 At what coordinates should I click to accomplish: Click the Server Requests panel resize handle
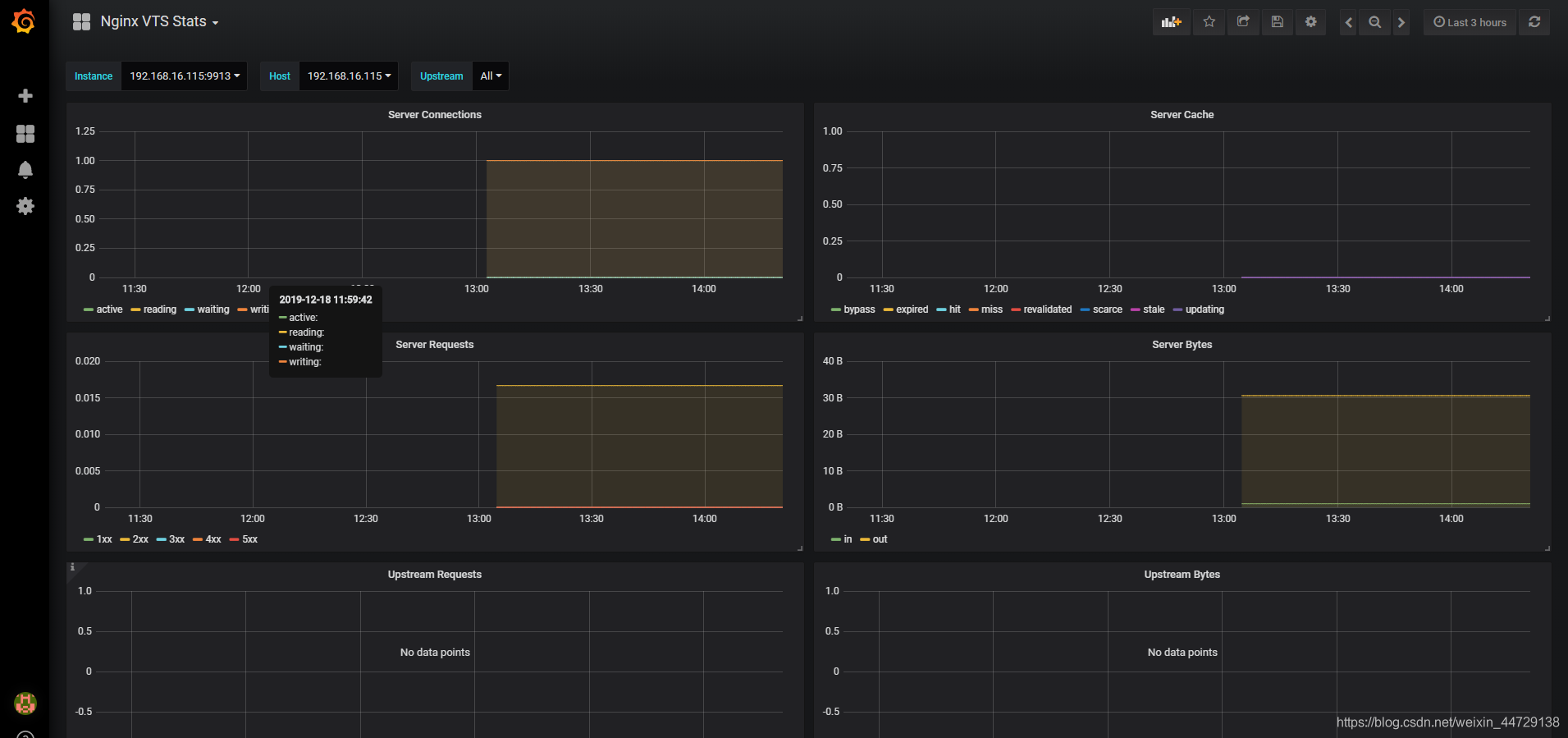tap(800, 548)
